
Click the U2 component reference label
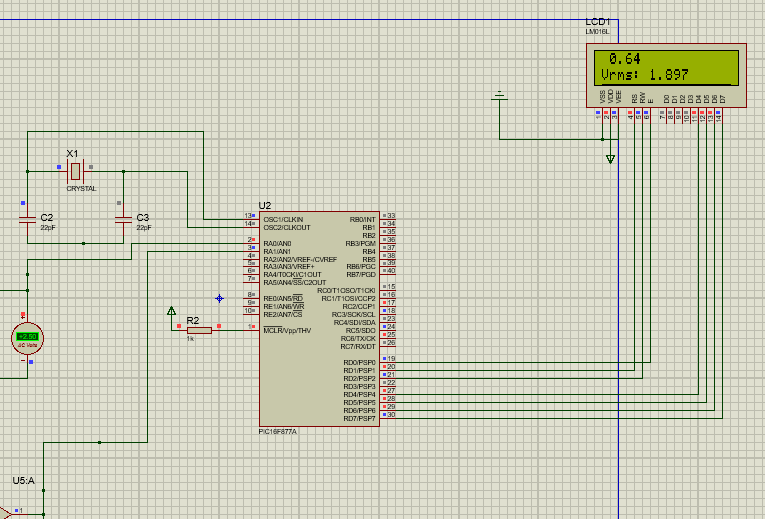click(264, 206)
